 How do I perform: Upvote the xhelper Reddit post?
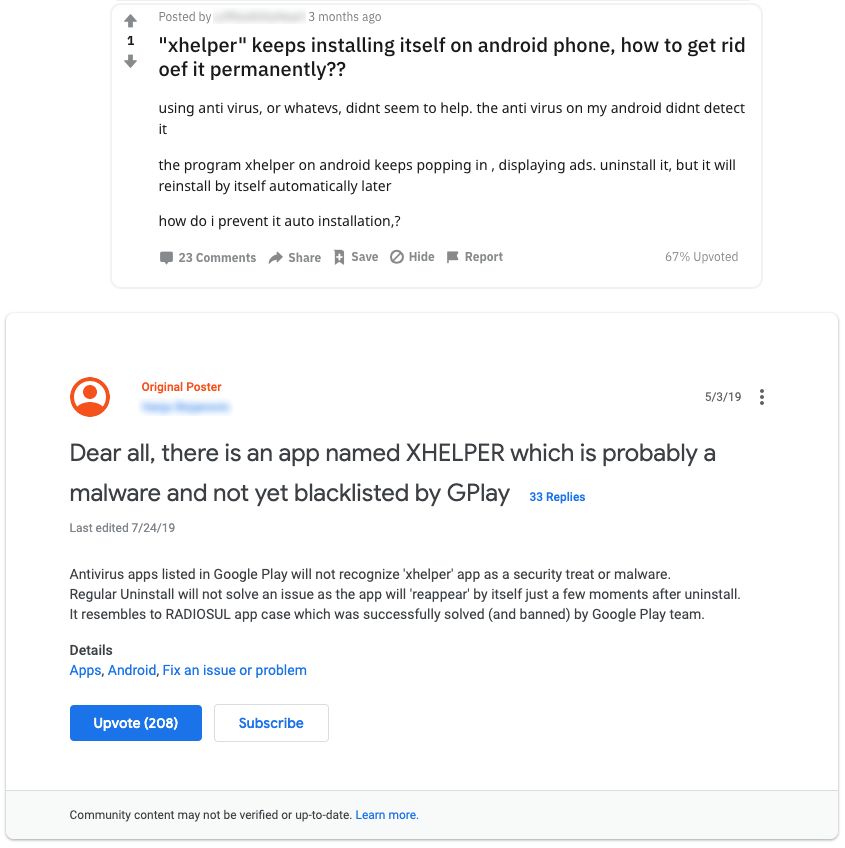pos(130,21)
